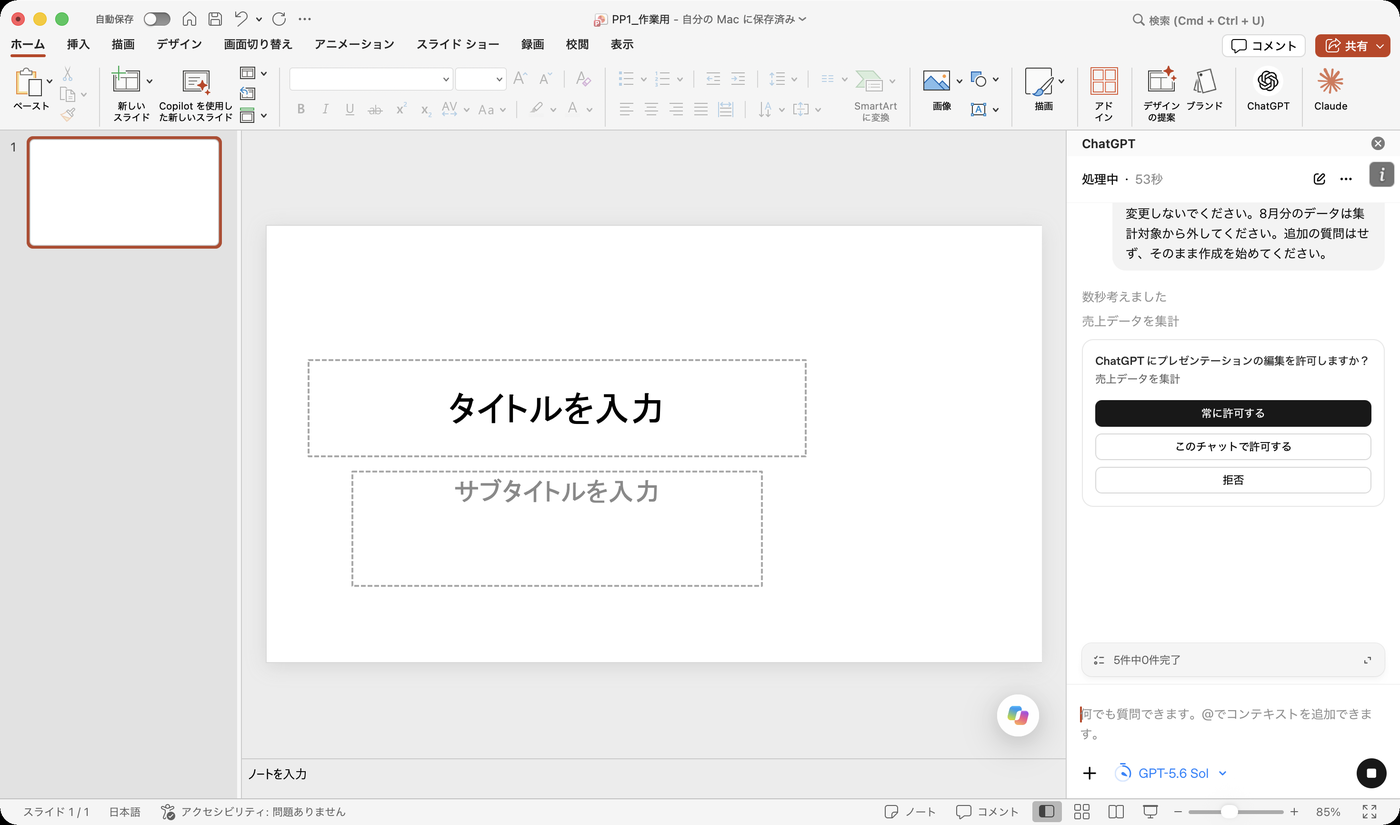Image resolution: width=1400 pixels, height=825 pixels.
Task: Select the Format Painter brush icon
Action: pos(67,114)
